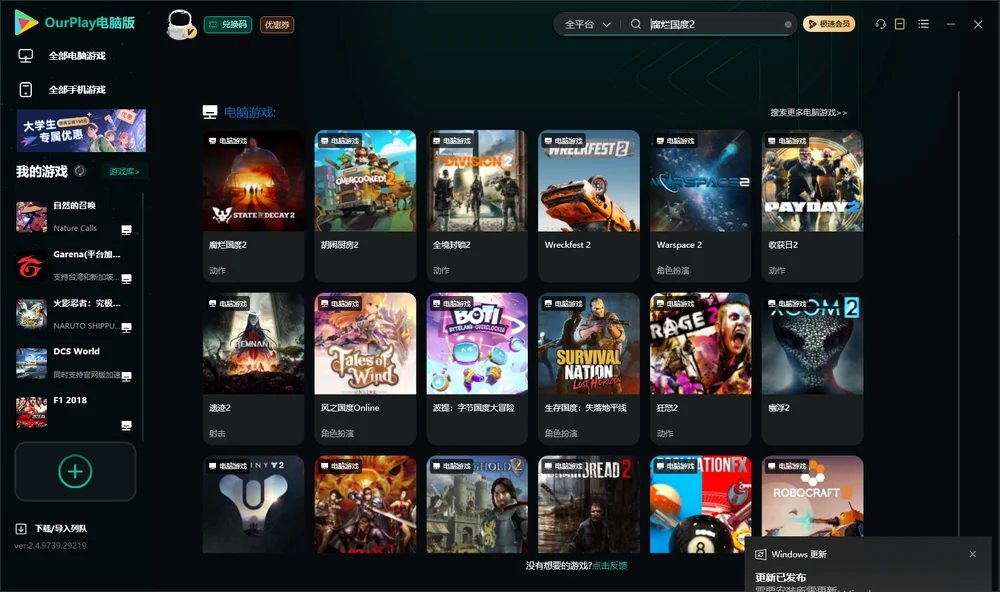Close the Windows 更新 notification
This screenshot has height=592, width=1000.
click(973, 554)
